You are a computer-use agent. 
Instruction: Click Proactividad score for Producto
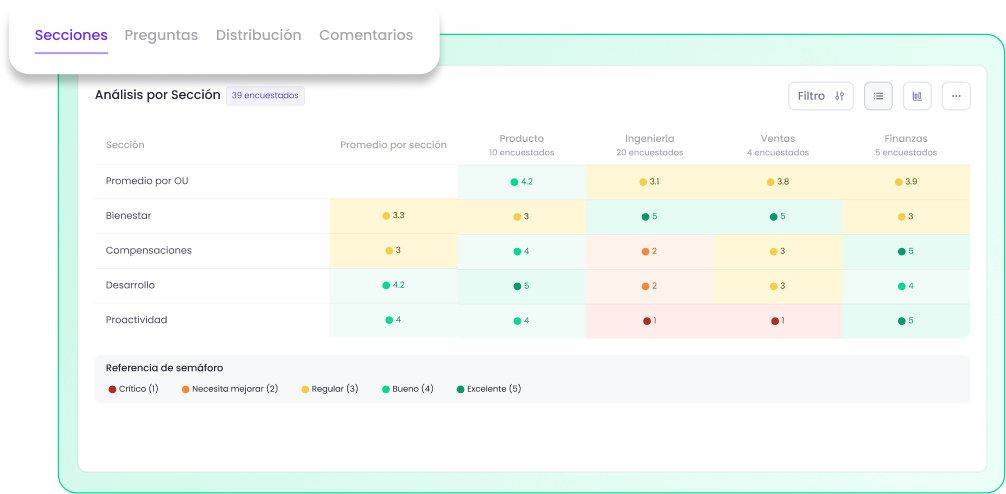click(x=522, y=320)
